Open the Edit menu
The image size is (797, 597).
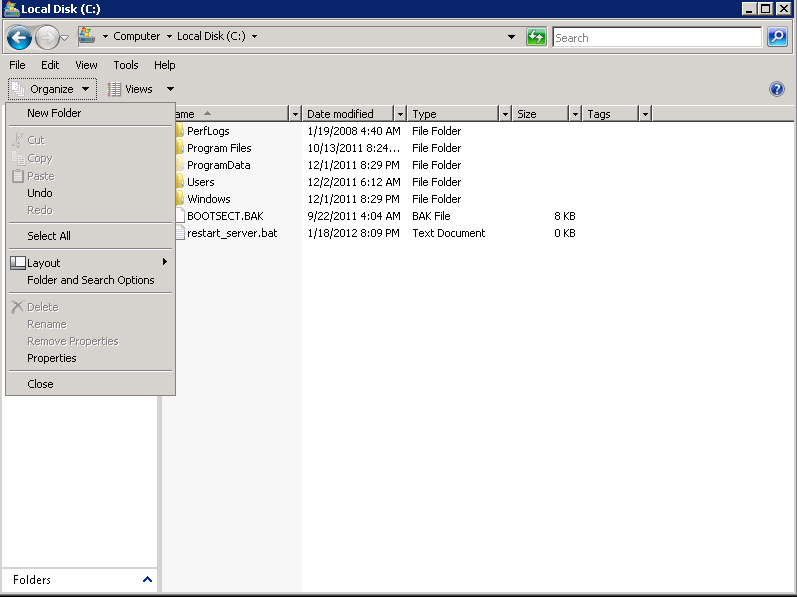[50, 65]
